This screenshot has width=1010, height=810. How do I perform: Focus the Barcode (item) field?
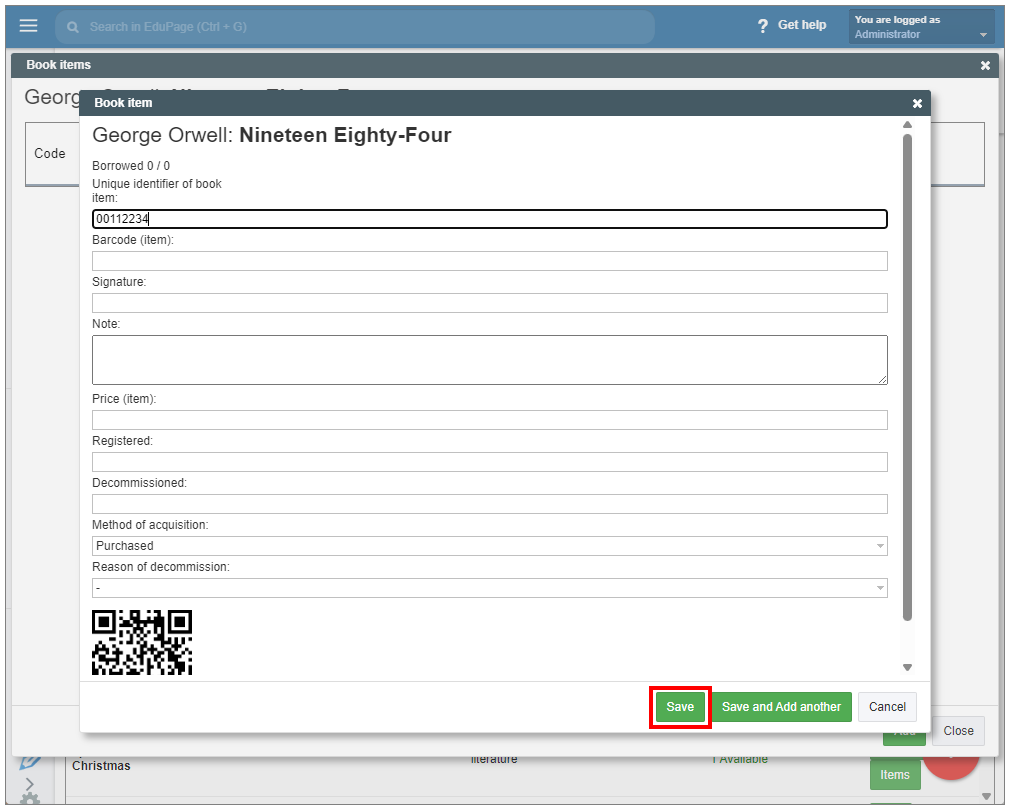click(489, 261)
